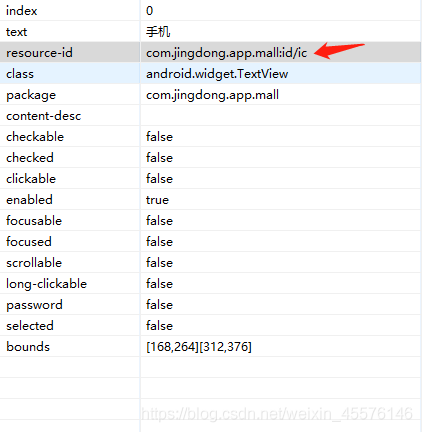422x432 pixels.
Task: Click the checkable false value
Action: (x=159, y=137)
